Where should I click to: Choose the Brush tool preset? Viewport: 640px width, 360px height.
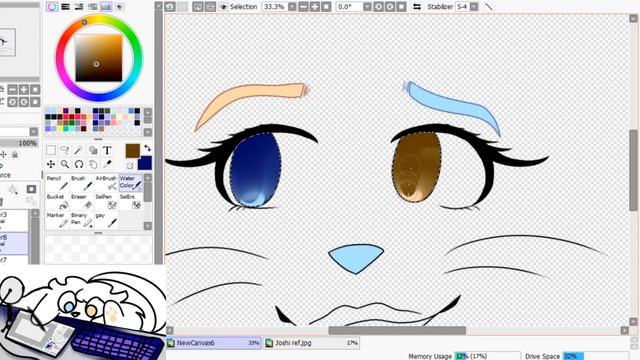tap(82, 183)
